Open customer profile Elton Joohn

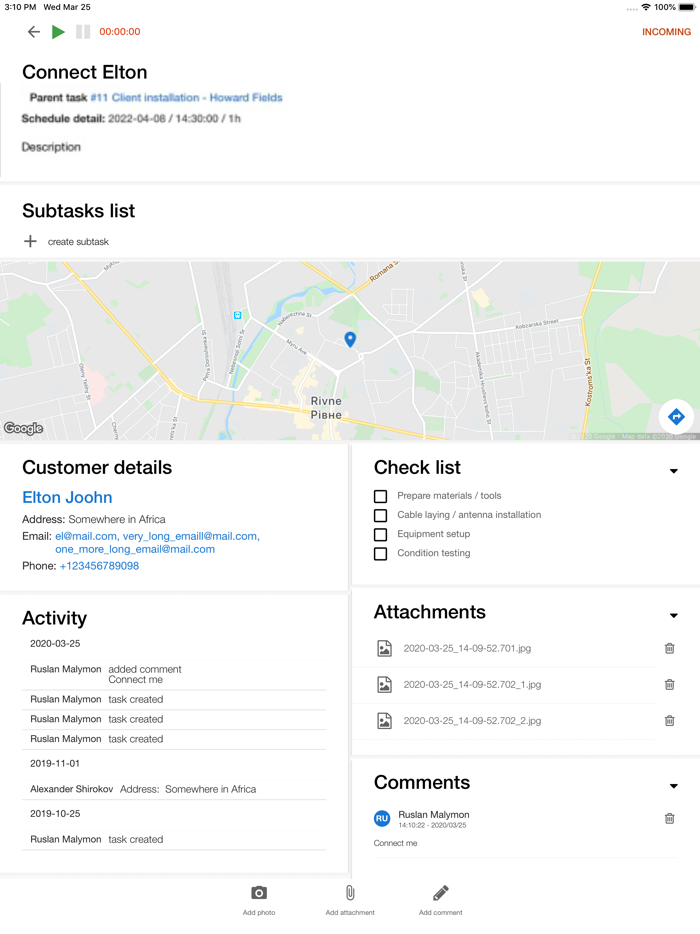tap(67, 497)
